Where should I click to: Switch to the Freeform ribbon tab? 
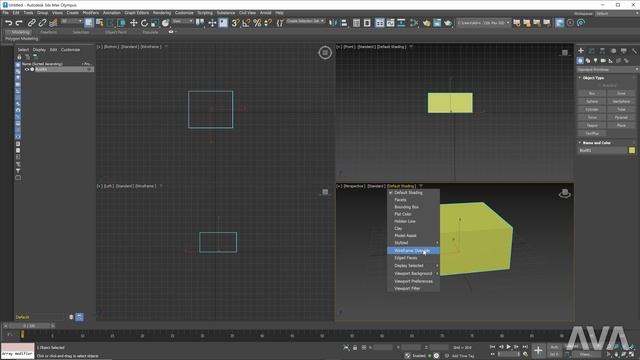[49, 32]
